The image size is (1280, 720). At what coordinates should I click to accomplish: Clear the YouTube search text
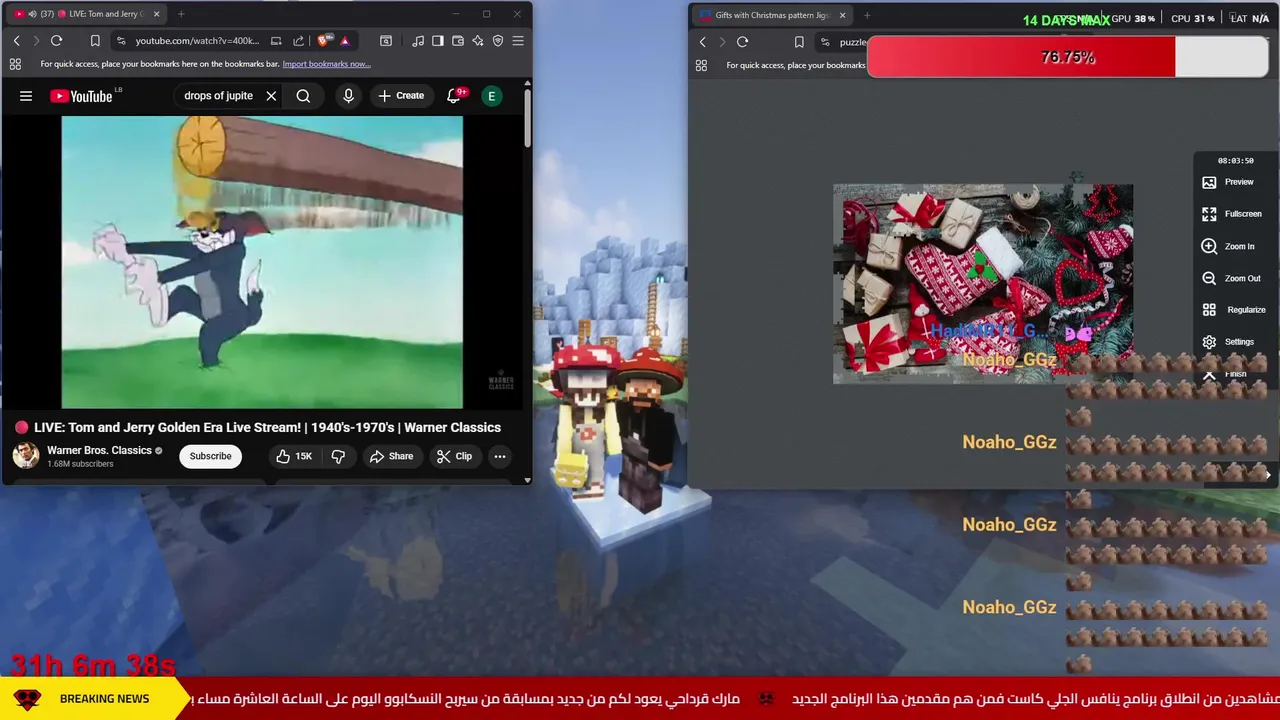[x=271, y=96]
